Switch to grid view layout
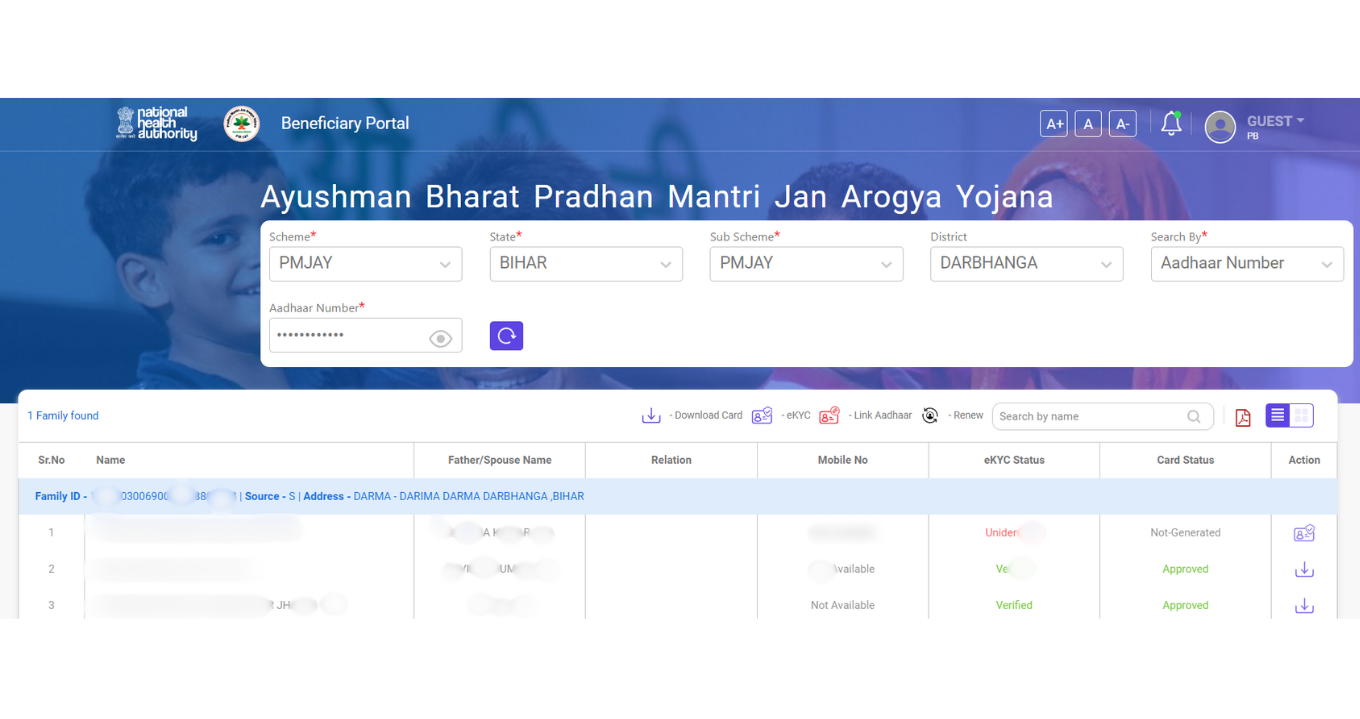 [x=1301, y=416]
